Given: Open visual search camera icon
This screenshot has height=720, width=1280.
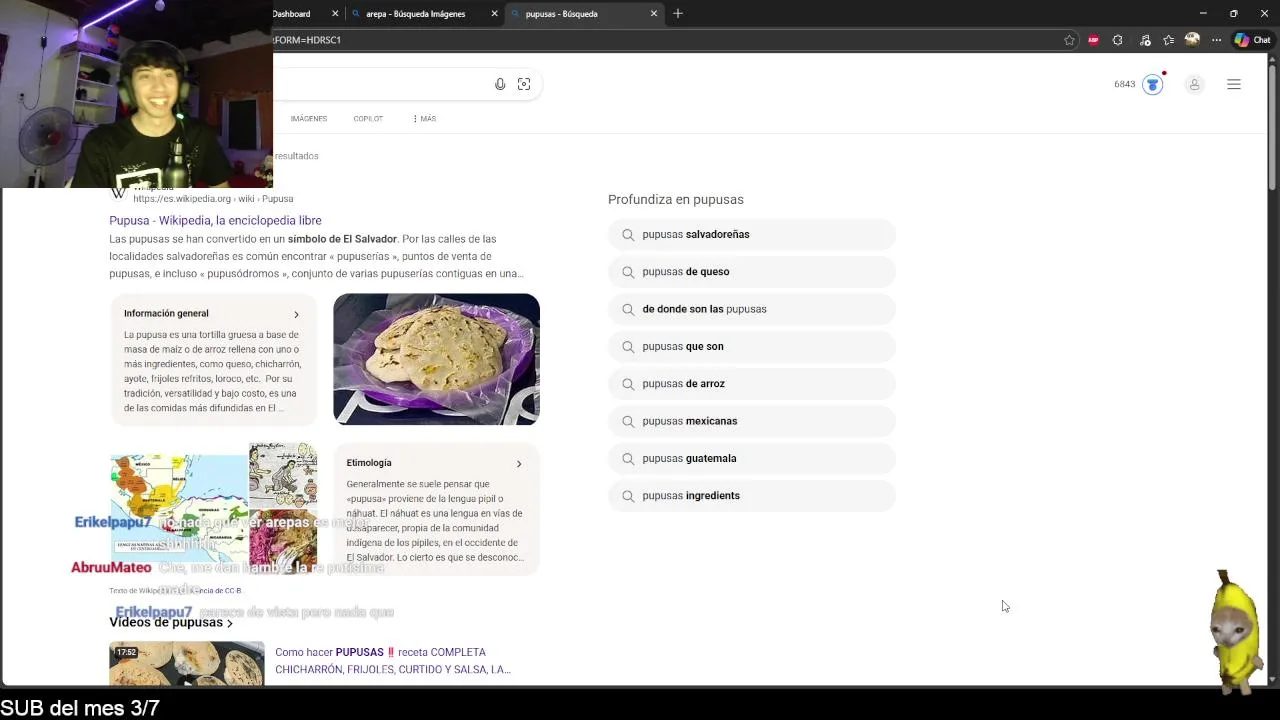Looking at the screenshot, I should 524,84.
